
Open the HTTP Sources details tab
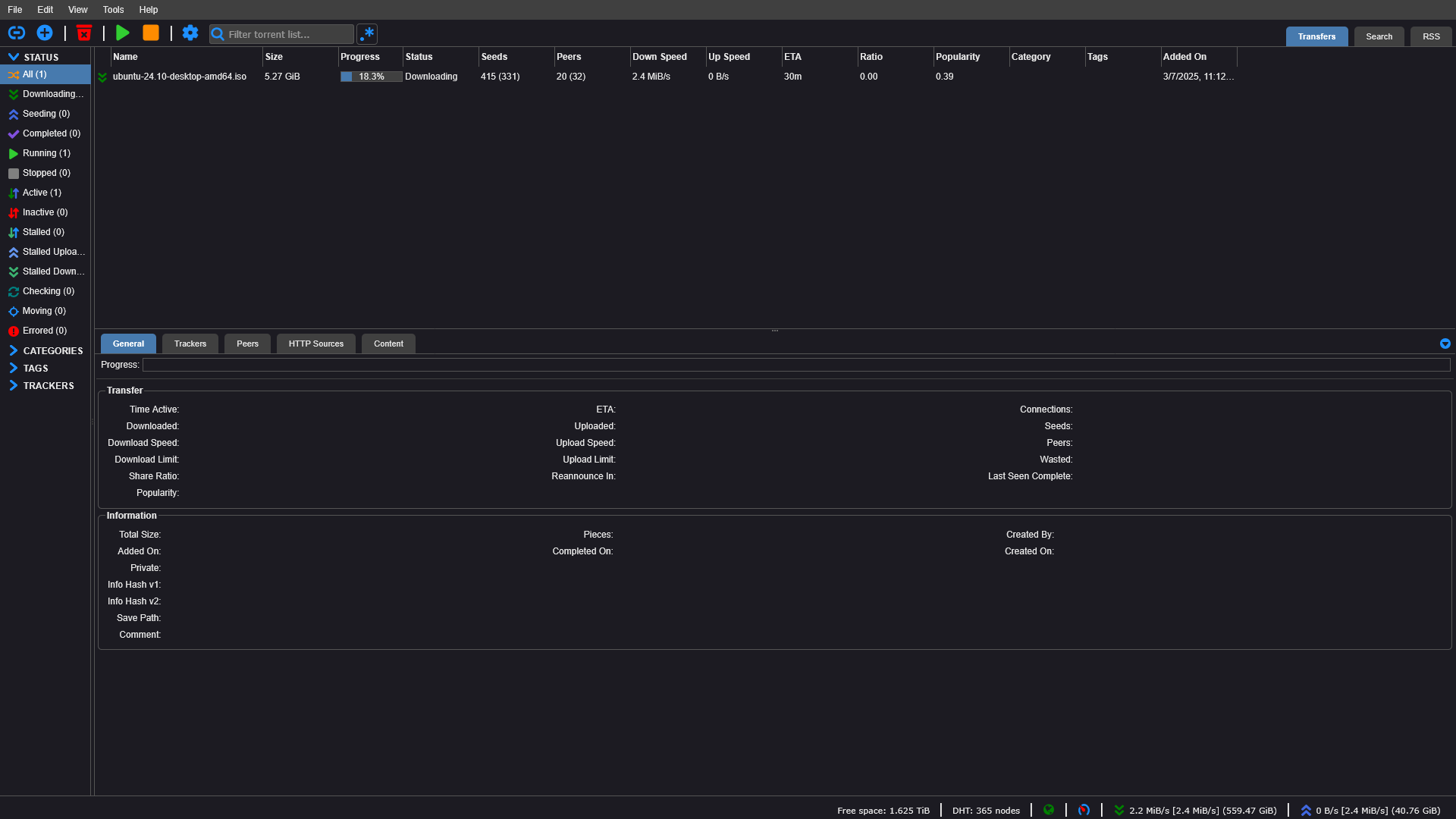pyautogui.click(x=316, y=344)
